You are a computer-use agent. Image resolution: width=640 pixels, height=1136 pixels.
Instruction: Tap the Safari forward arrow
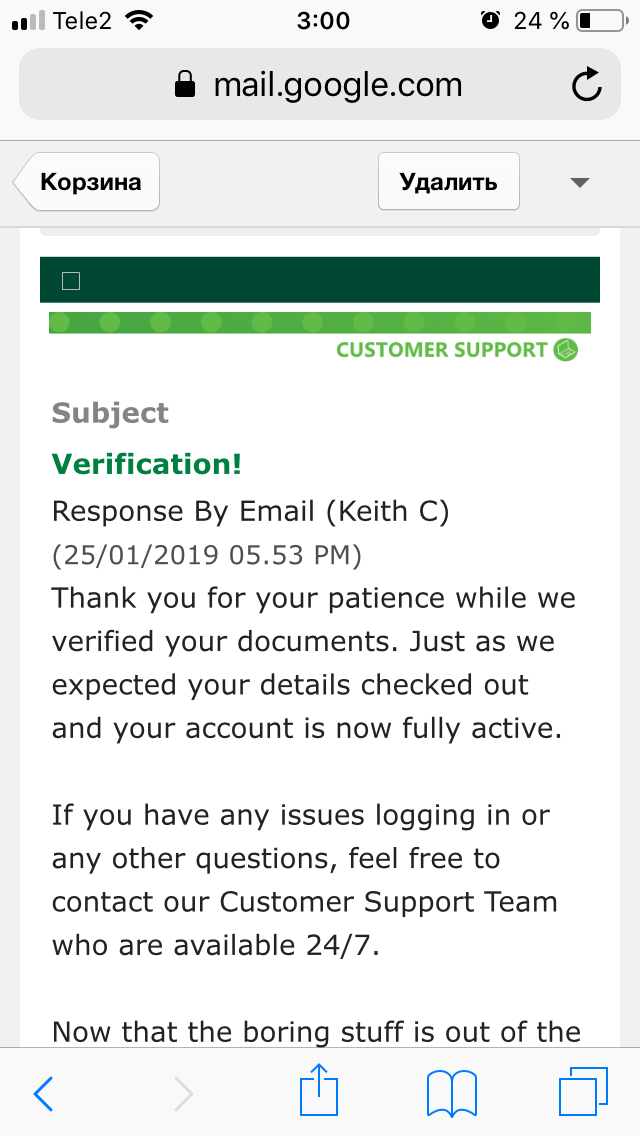click(x=183, y=1093)
